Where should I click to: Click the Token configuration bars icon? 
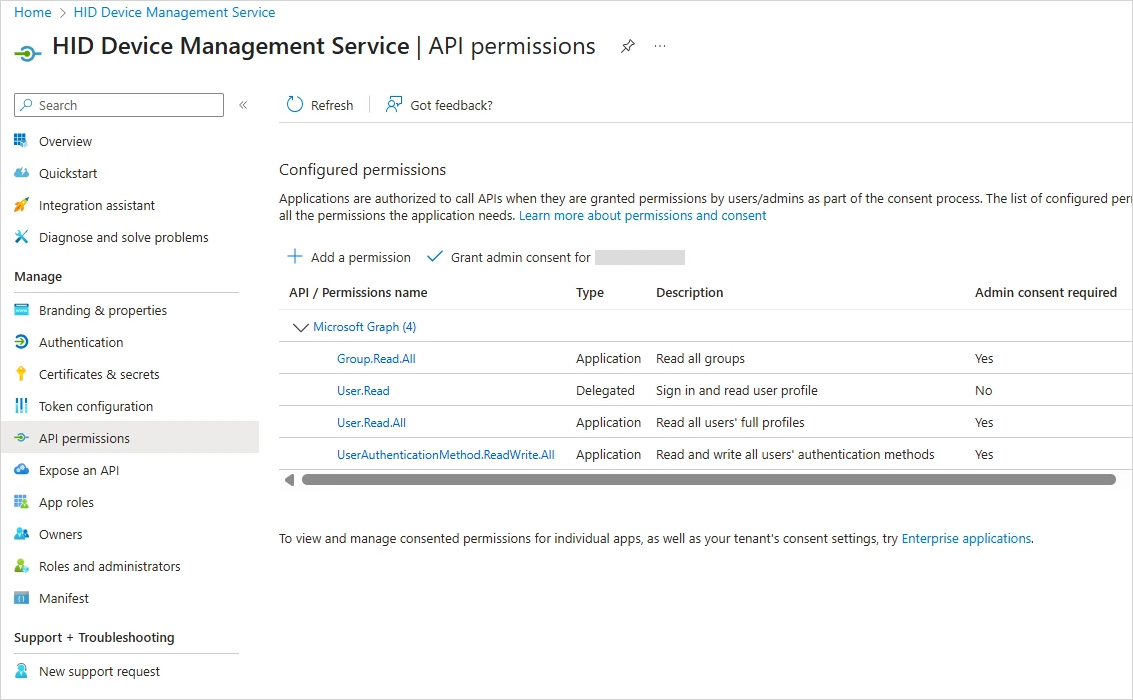click(x=21, y=406)
